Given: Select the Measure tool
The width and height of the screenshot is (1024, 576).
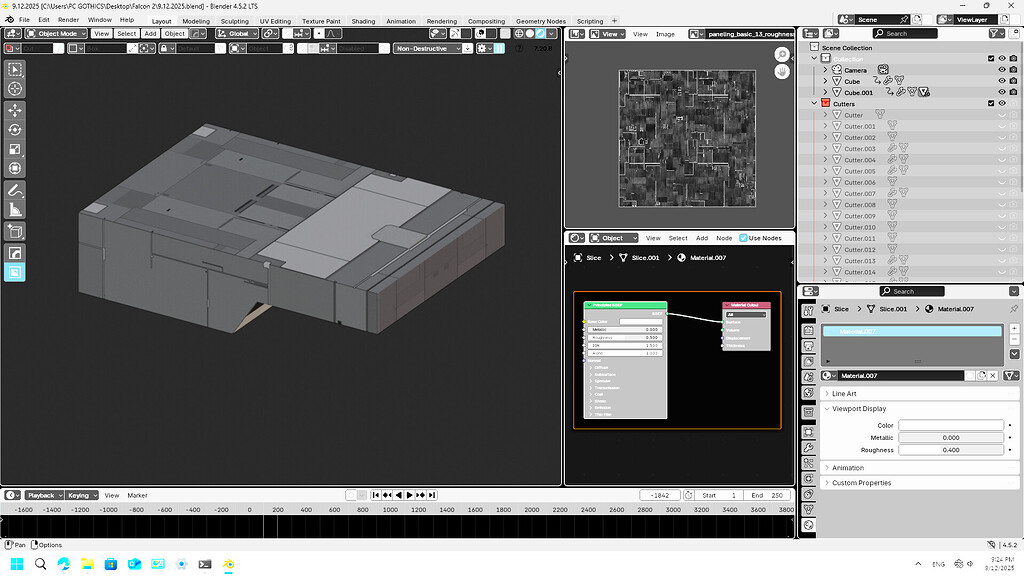Looking at the screenshot, I should coord(15,210).
